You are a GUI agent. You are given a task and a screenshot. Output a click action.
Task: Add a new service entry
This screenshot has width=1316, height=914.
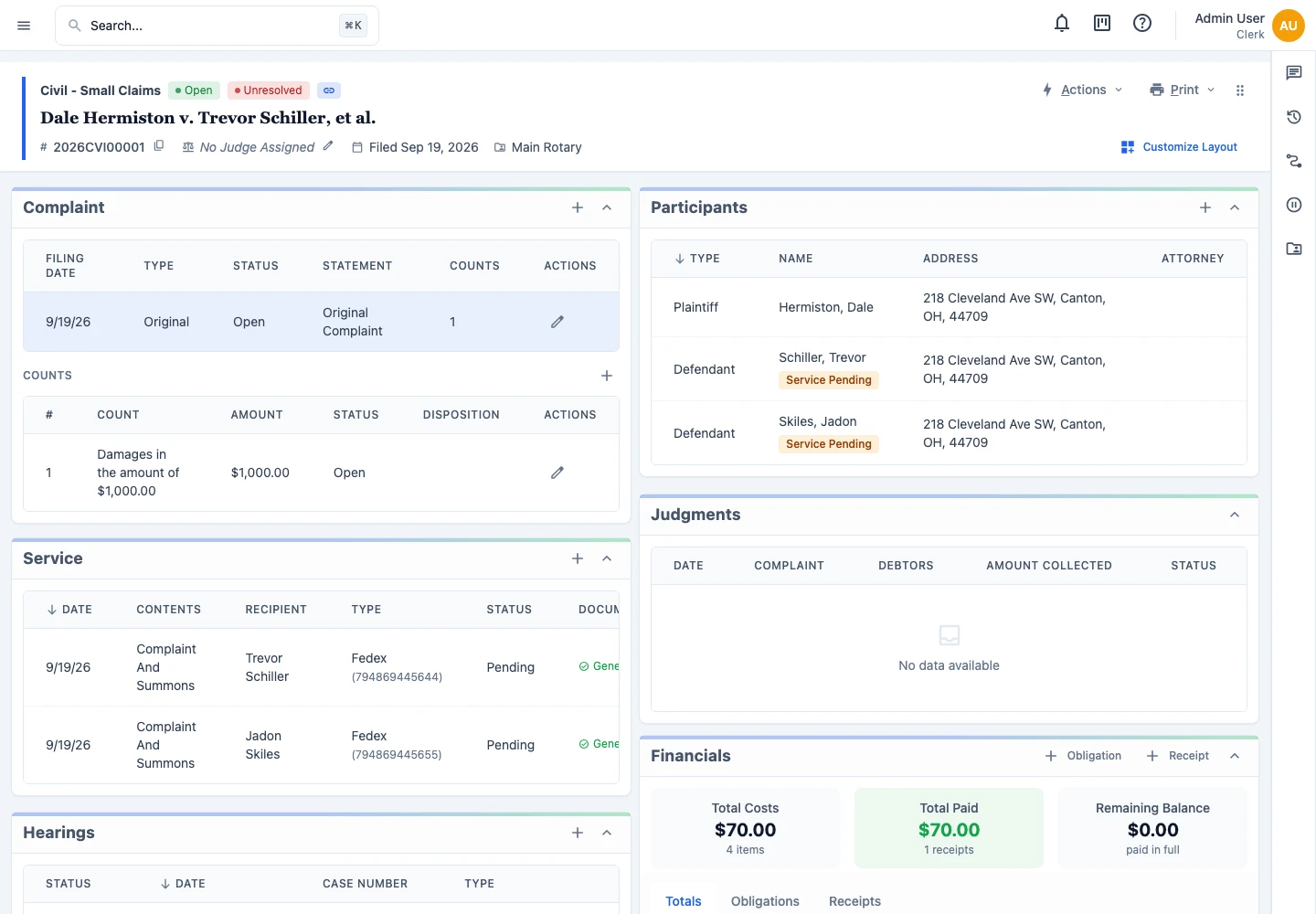point(578,558)
